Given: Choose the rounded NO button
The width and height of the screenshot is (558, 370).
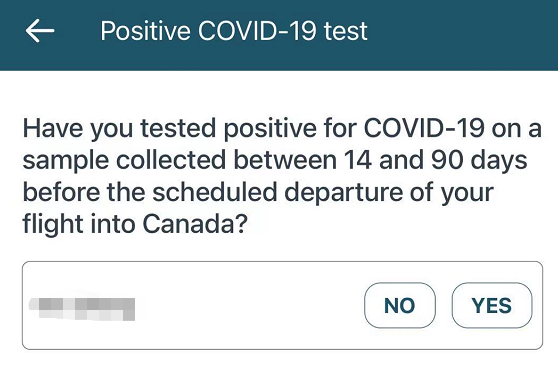Looking at the screenshot, I should (x=400, y=305).
